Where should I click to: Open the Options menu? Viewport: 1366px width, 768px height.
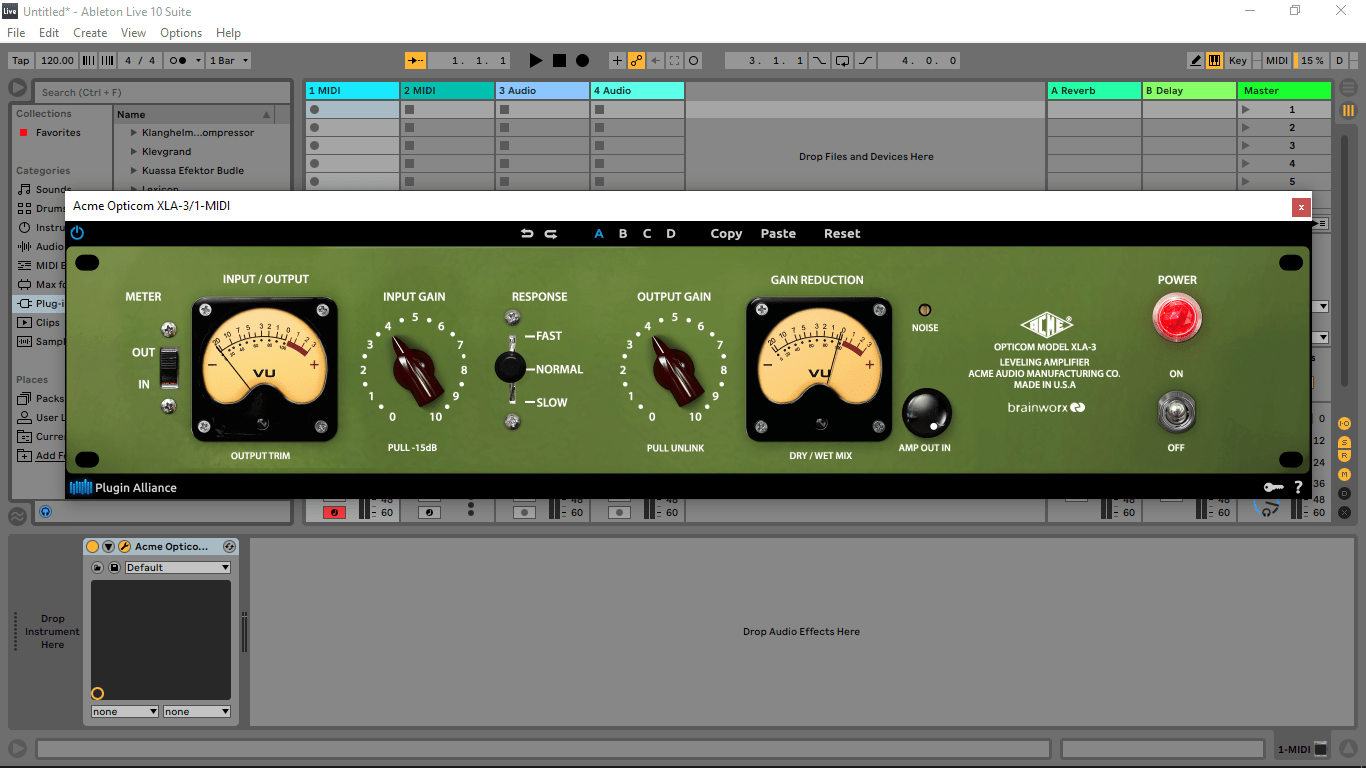tap(181, 33)
